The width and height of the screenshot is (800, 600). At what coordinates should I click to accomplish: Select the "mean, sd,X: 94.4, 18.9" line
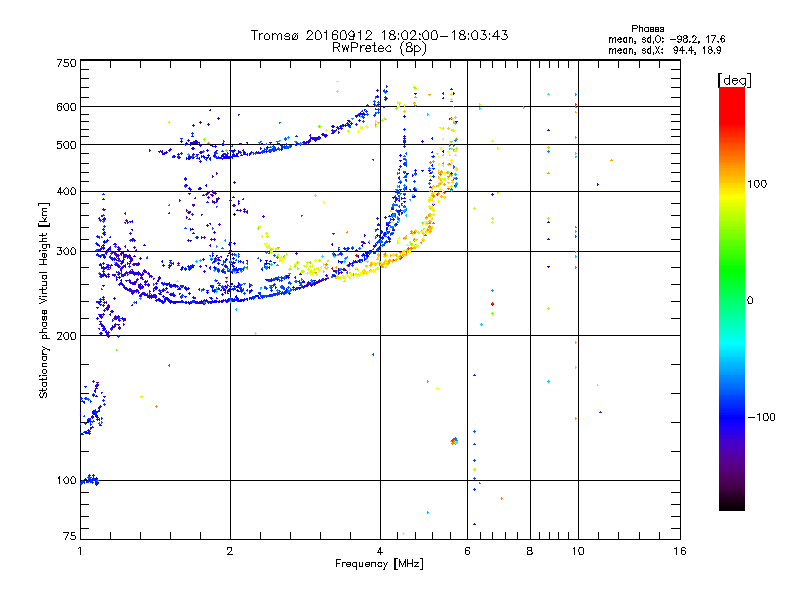[x=664, y=50]
